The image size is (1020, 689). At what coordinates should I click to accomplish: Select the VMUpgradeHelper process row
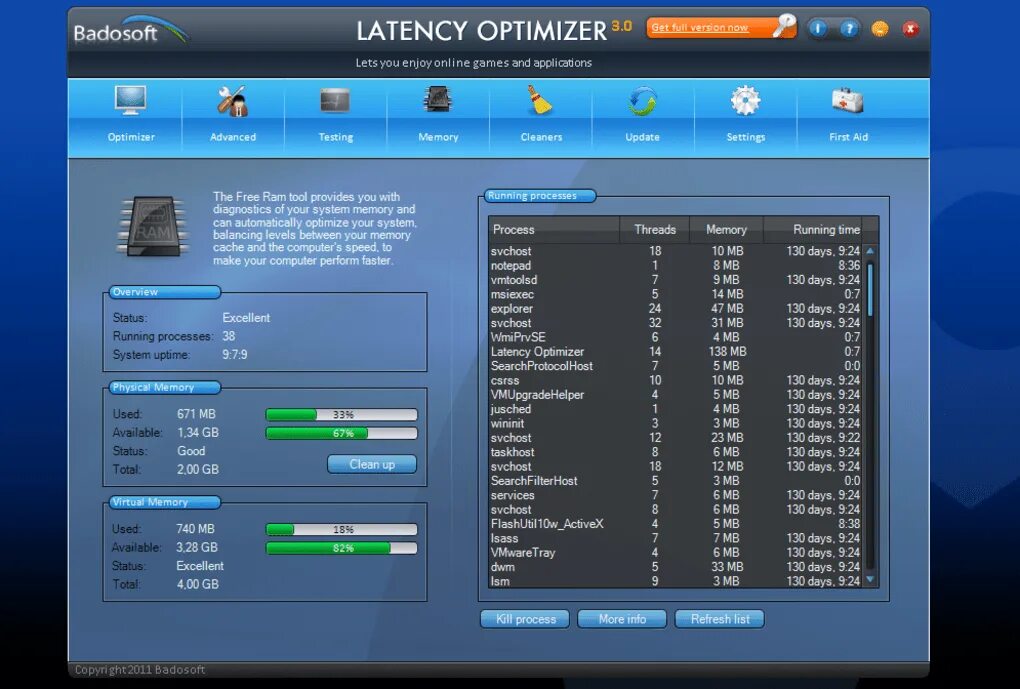click(x=675, y=394)
